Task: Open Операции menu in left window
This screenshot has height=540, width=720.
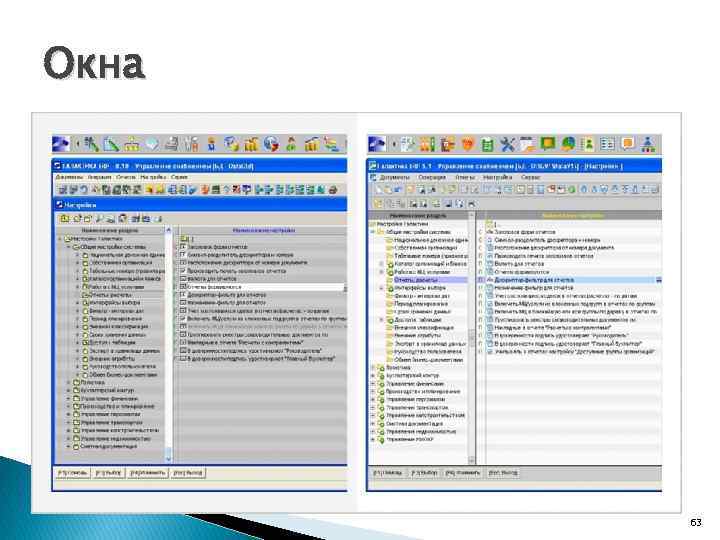Action: pyautogui.click(x=99, y=177)
